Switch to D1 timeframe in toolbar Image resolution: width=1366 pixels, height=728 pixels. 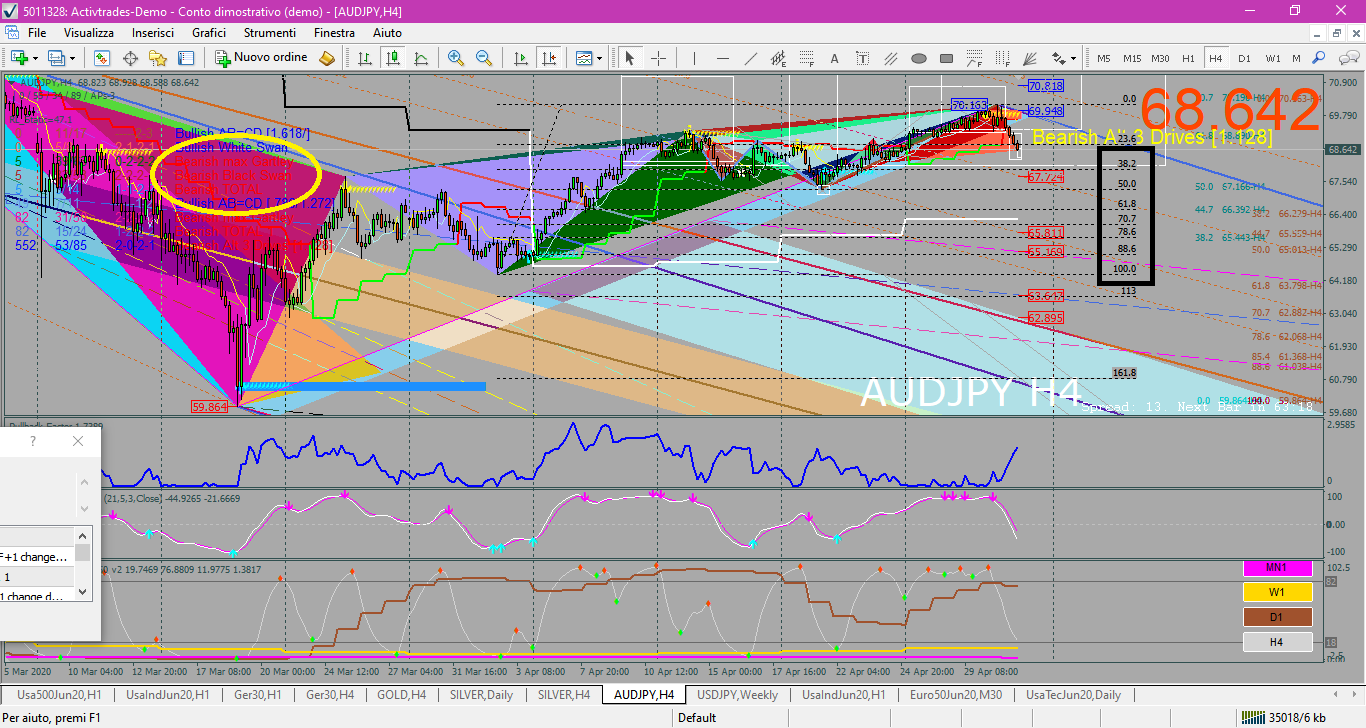click(1244, 58)
